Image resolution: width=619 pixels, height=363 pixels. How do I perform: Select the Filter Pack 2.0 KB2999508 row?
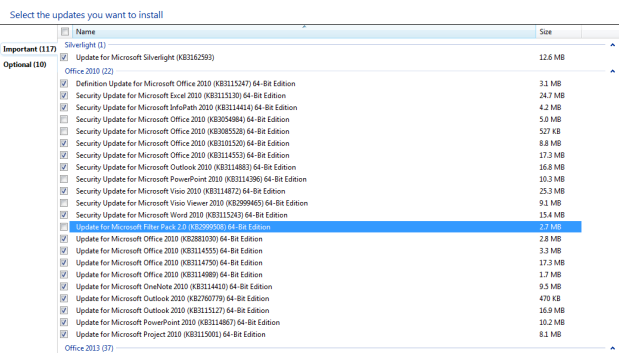(x=325, y=227)
